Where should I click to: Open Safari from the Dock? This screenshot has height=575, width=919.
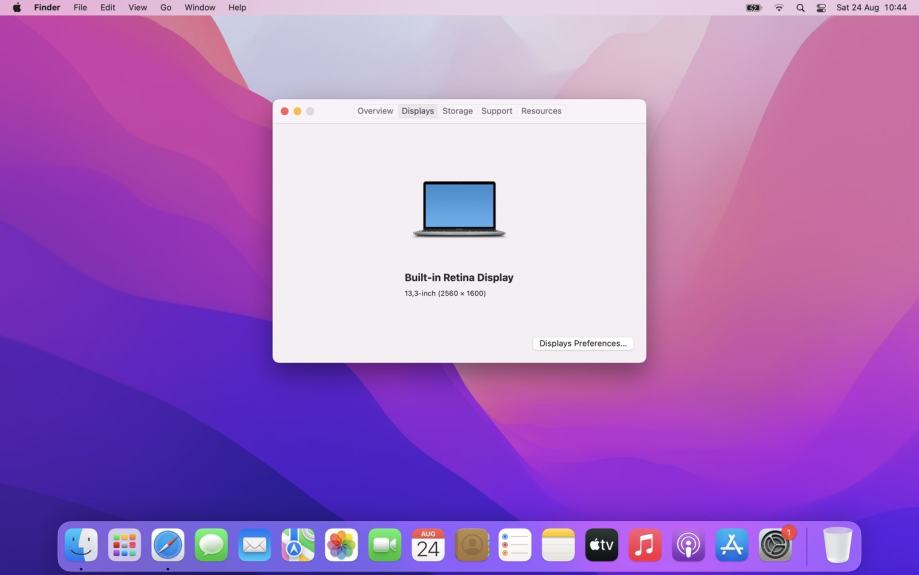tap(168, 545)
